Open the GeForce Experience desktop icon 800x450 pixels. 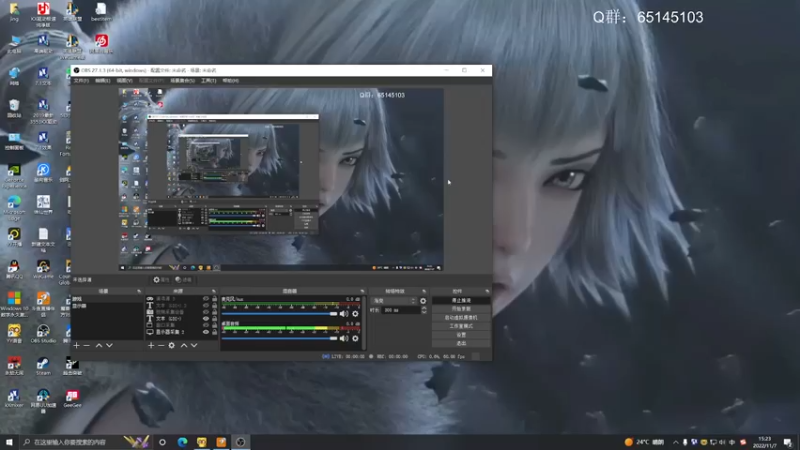point(14,176)
